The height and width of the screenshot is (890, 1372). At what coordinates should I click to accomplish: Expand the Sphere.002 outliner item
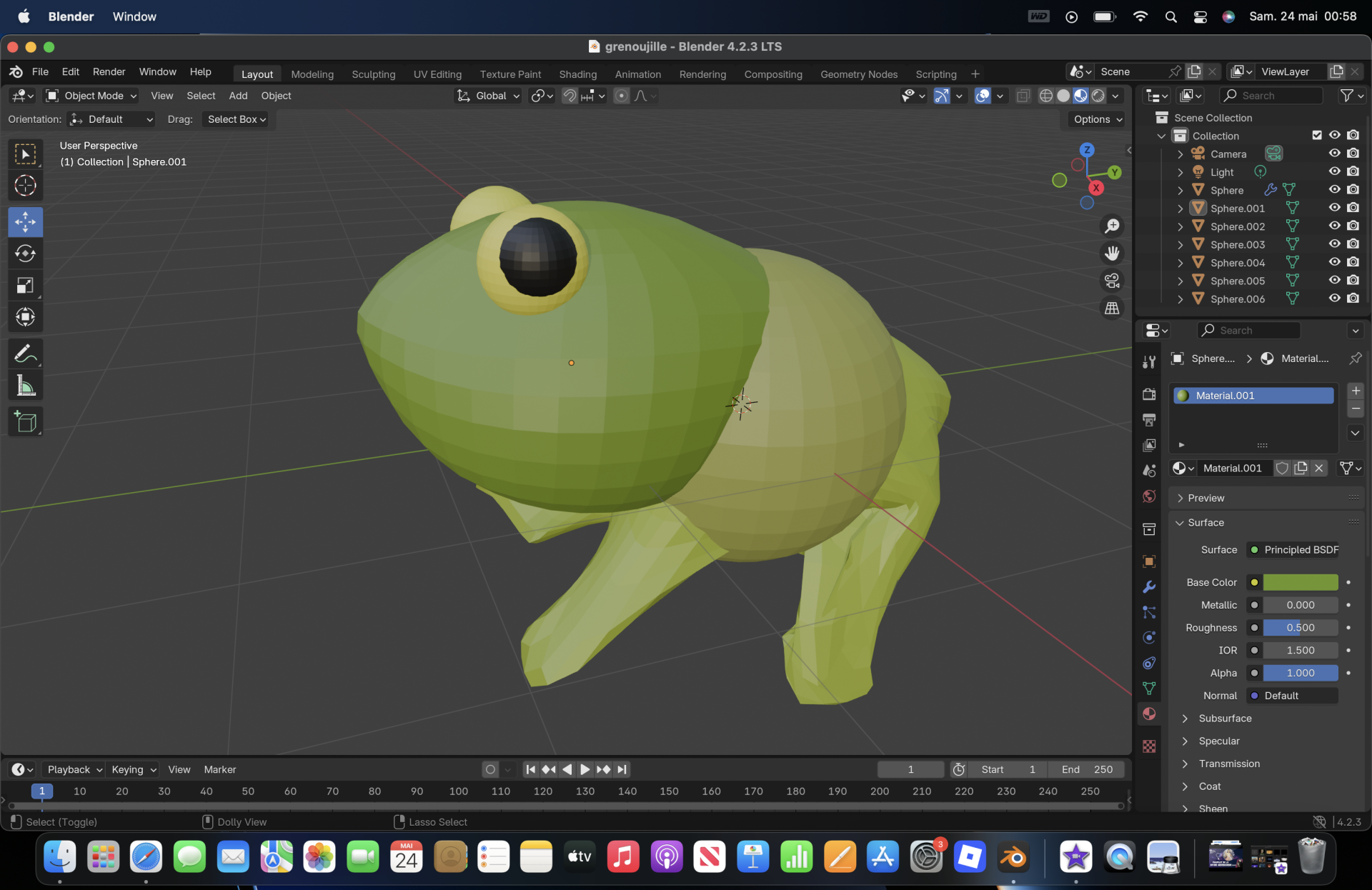click(x=1180, y=226)
